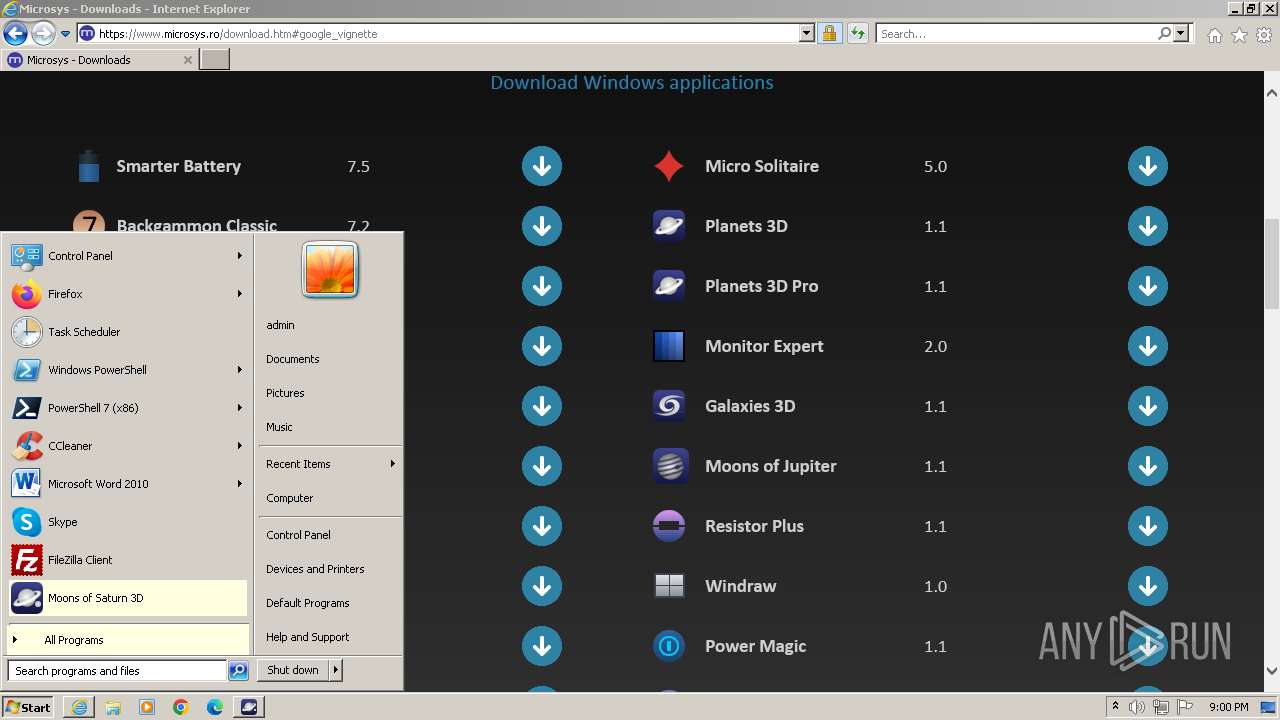1280x720 pixels.
Task: Launch FileZilla Client from Start menu
Action: coord(127,560)
